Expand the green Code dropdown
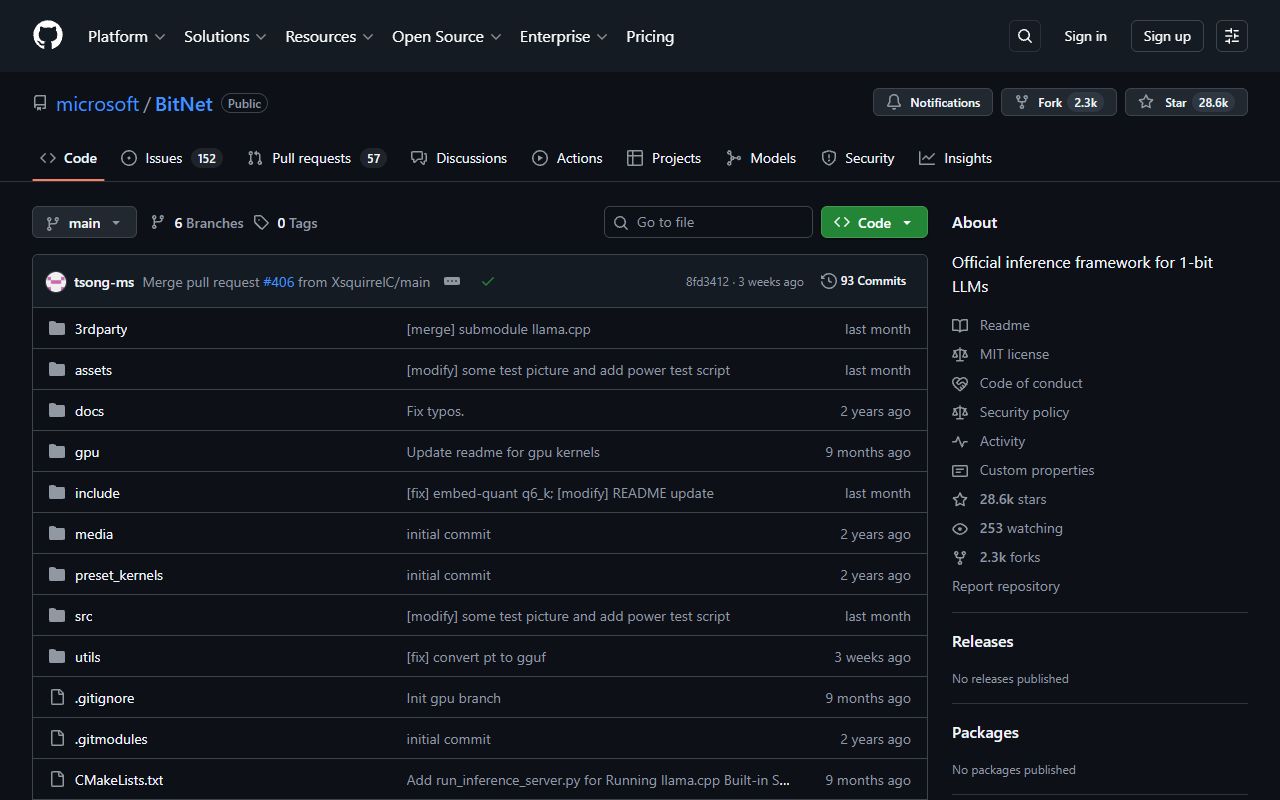1280x800 pixels. tap(873, 222)
